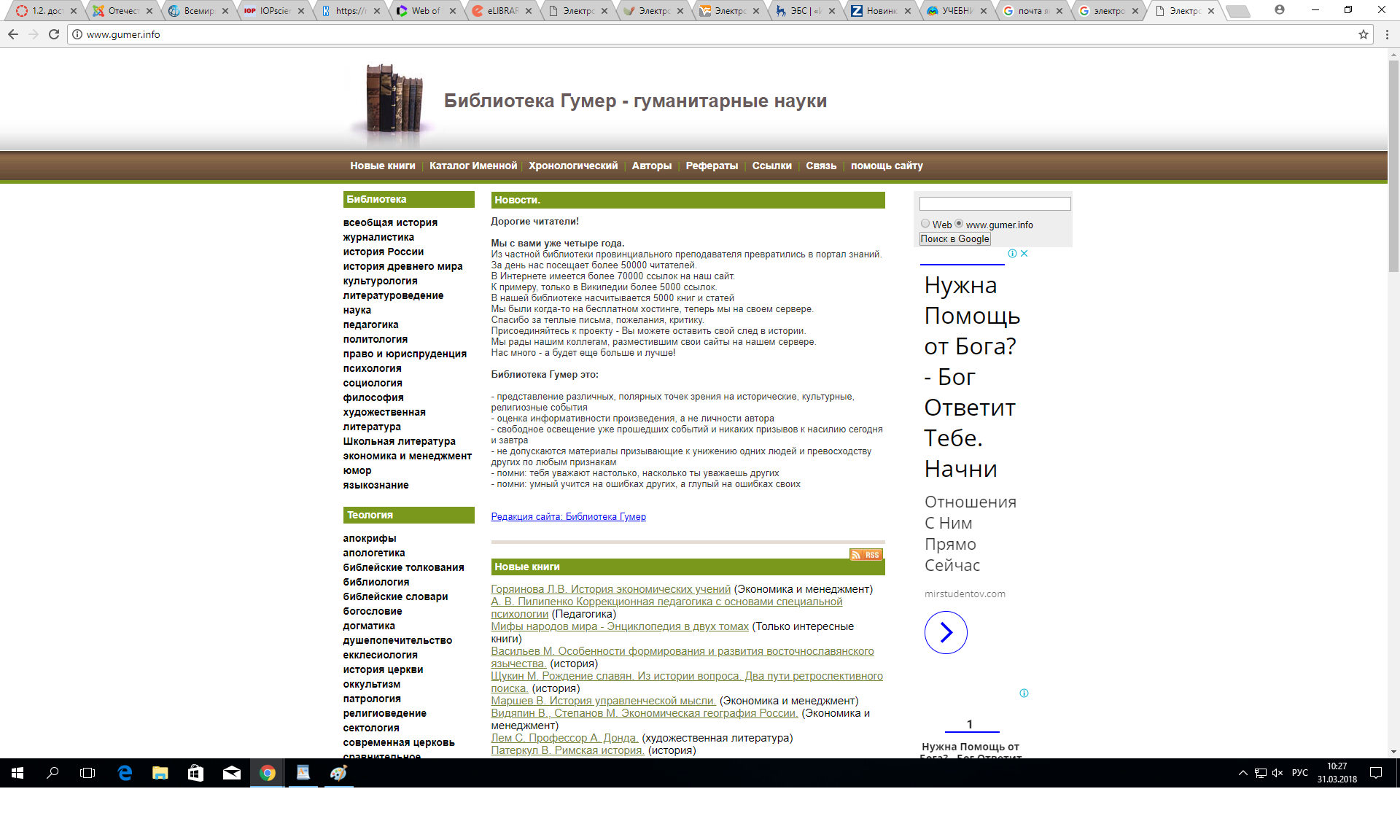
Task: Open the Редакция сайта: Библиотека Гумер link
Action: pyautogui.click(x=568, y=517)
